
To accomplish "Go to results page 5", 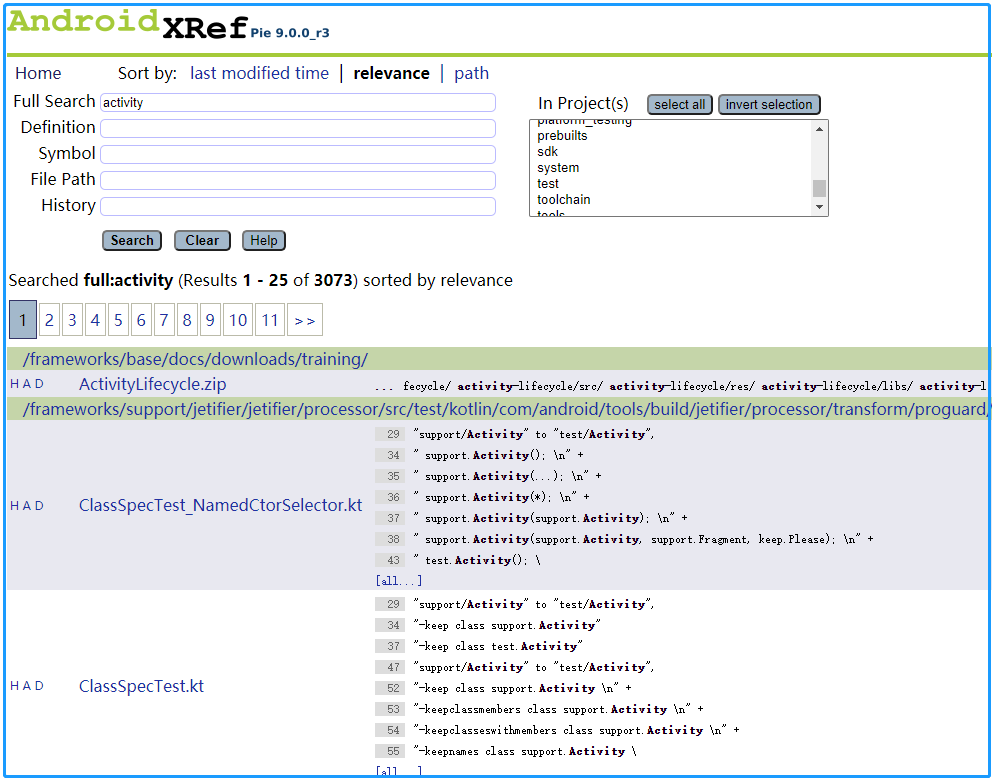I will point(118,321).
